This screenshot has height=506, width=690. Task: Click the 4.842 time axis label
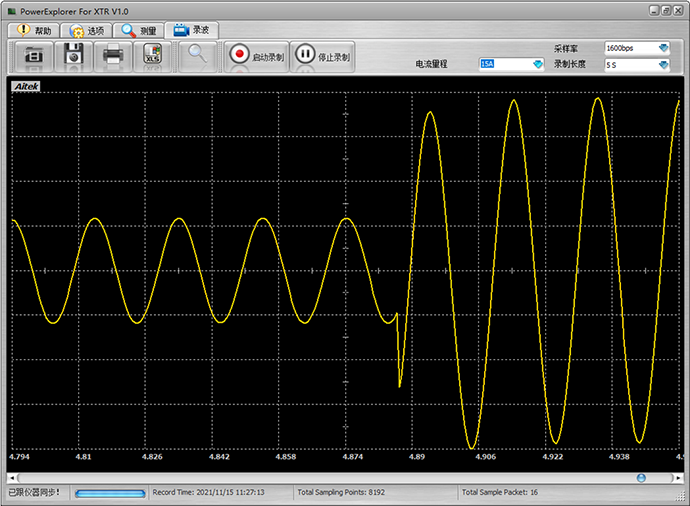coord(219,457)
